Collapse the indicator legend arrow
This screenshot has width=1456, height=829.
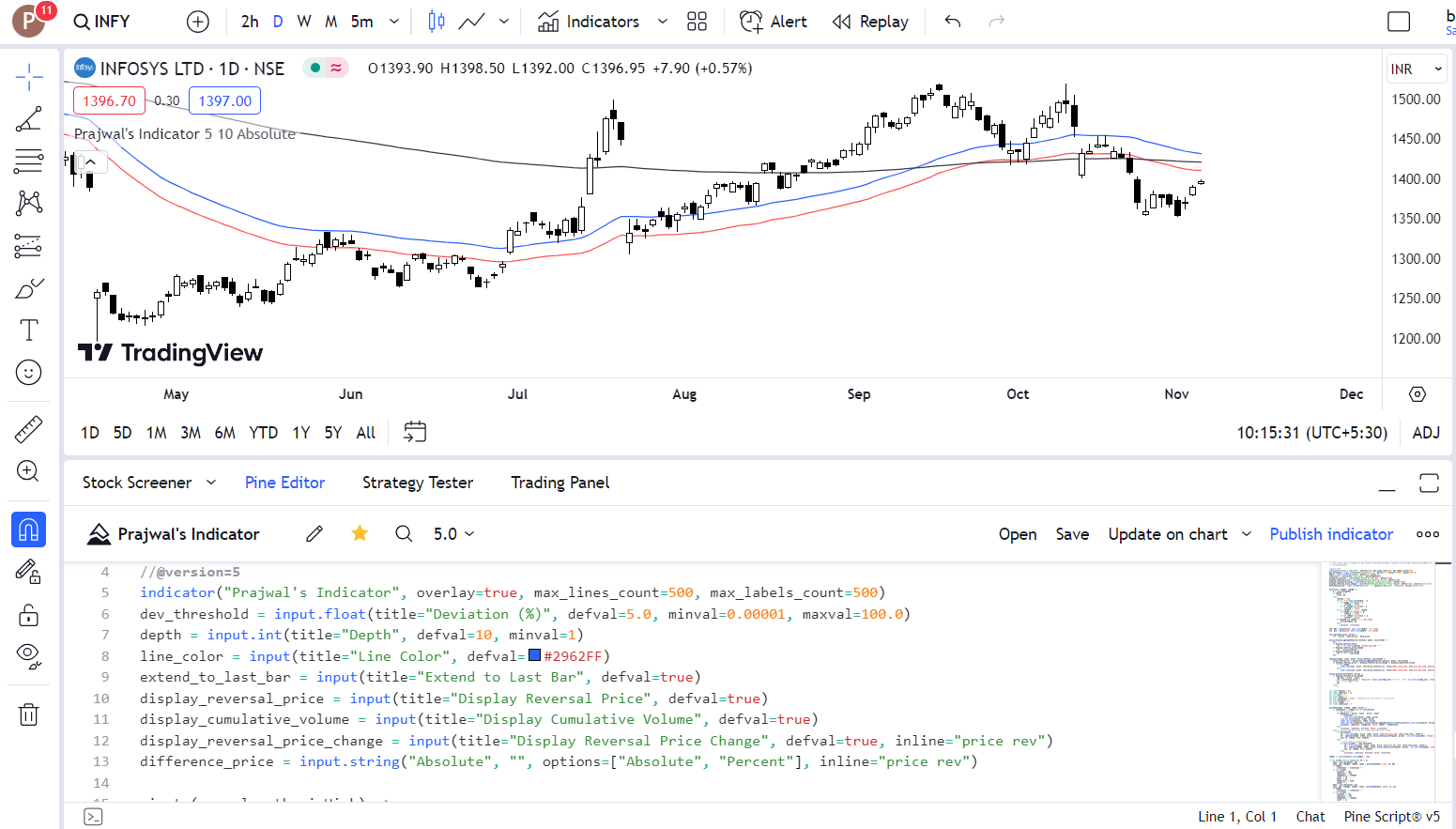(x=91, y=162)
